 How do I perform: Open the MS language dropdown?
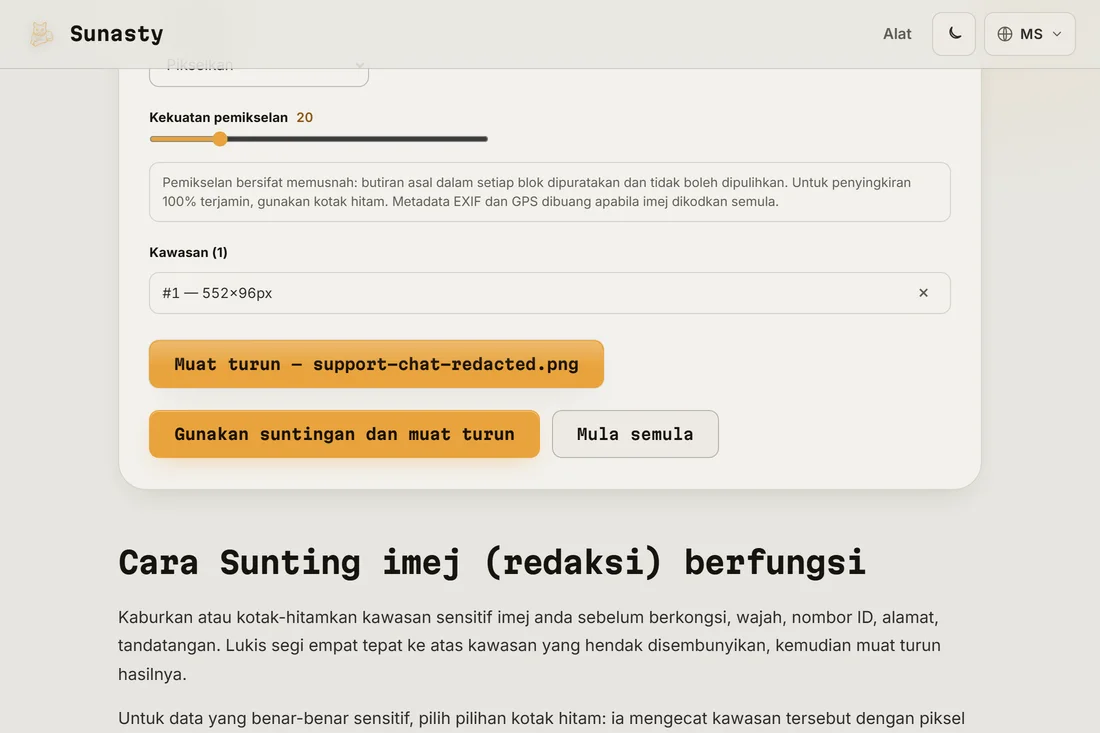click(1029, 34)
